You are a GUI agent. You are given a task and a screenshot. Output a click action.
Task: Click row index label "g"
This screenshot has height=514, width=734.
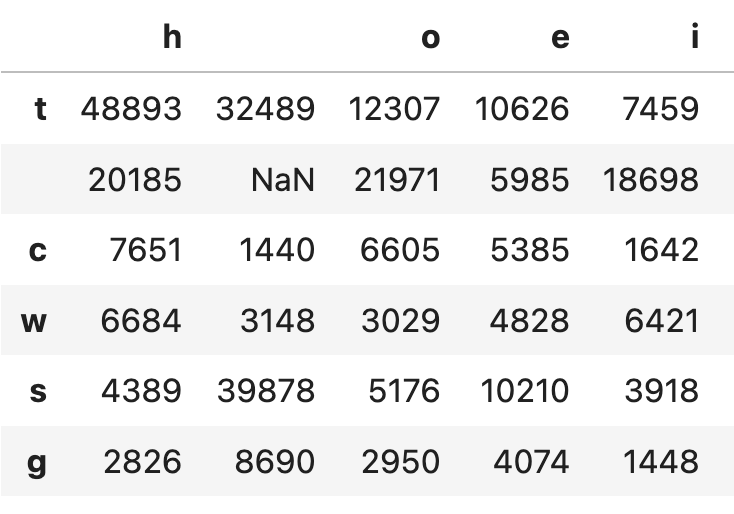coord(38,462)
